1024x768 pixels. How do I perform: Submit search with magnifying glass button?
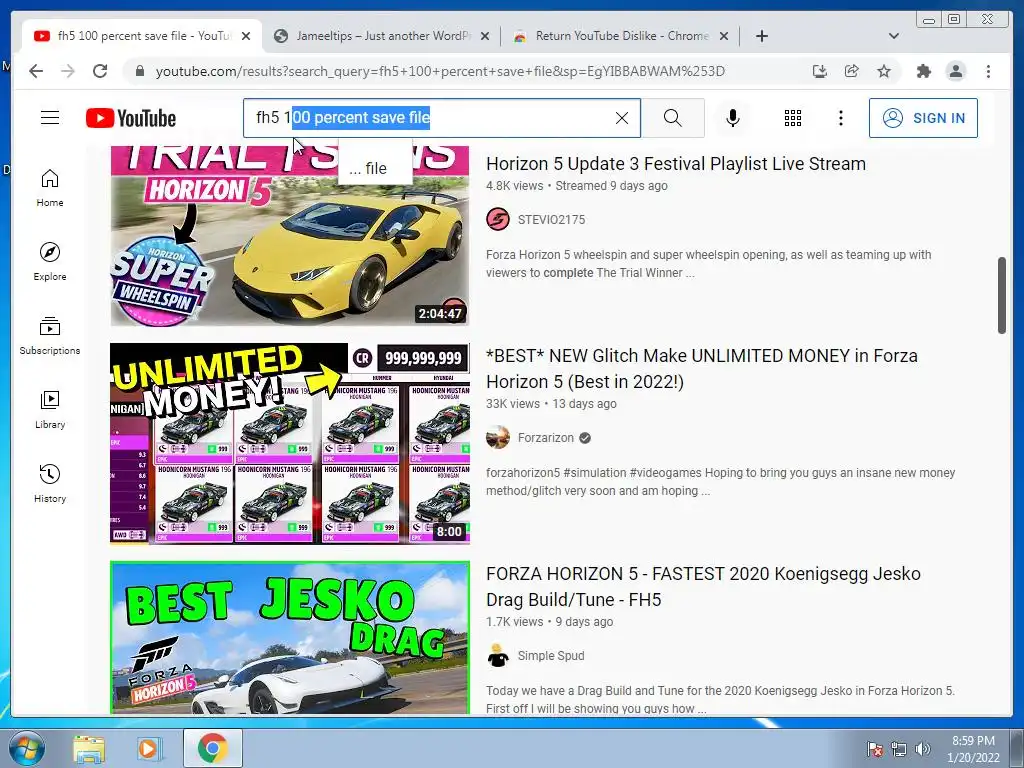pyautogui.click(x=673, y=118)
